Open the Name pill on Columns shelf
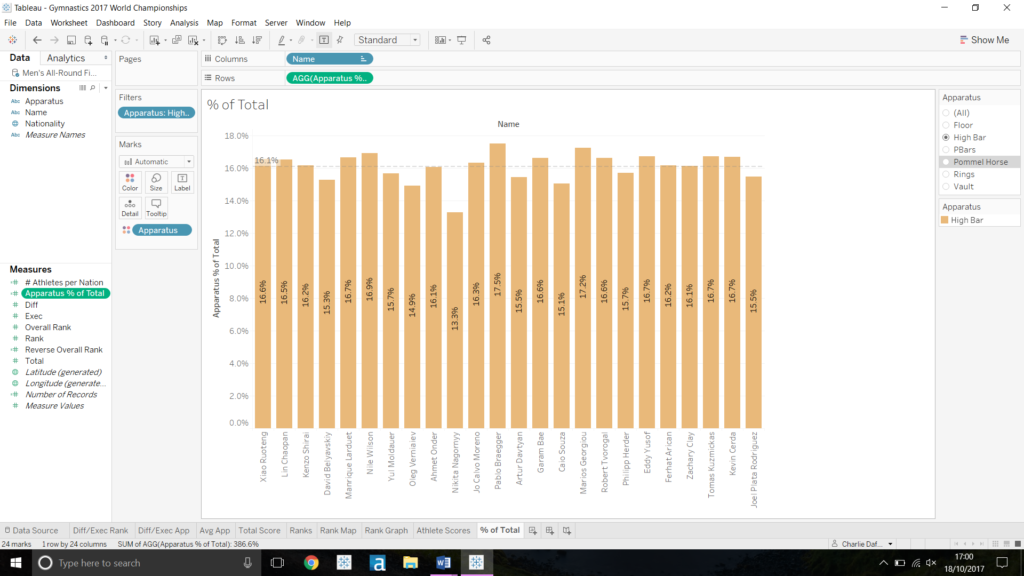The image size is (1024, 576). 329,59
